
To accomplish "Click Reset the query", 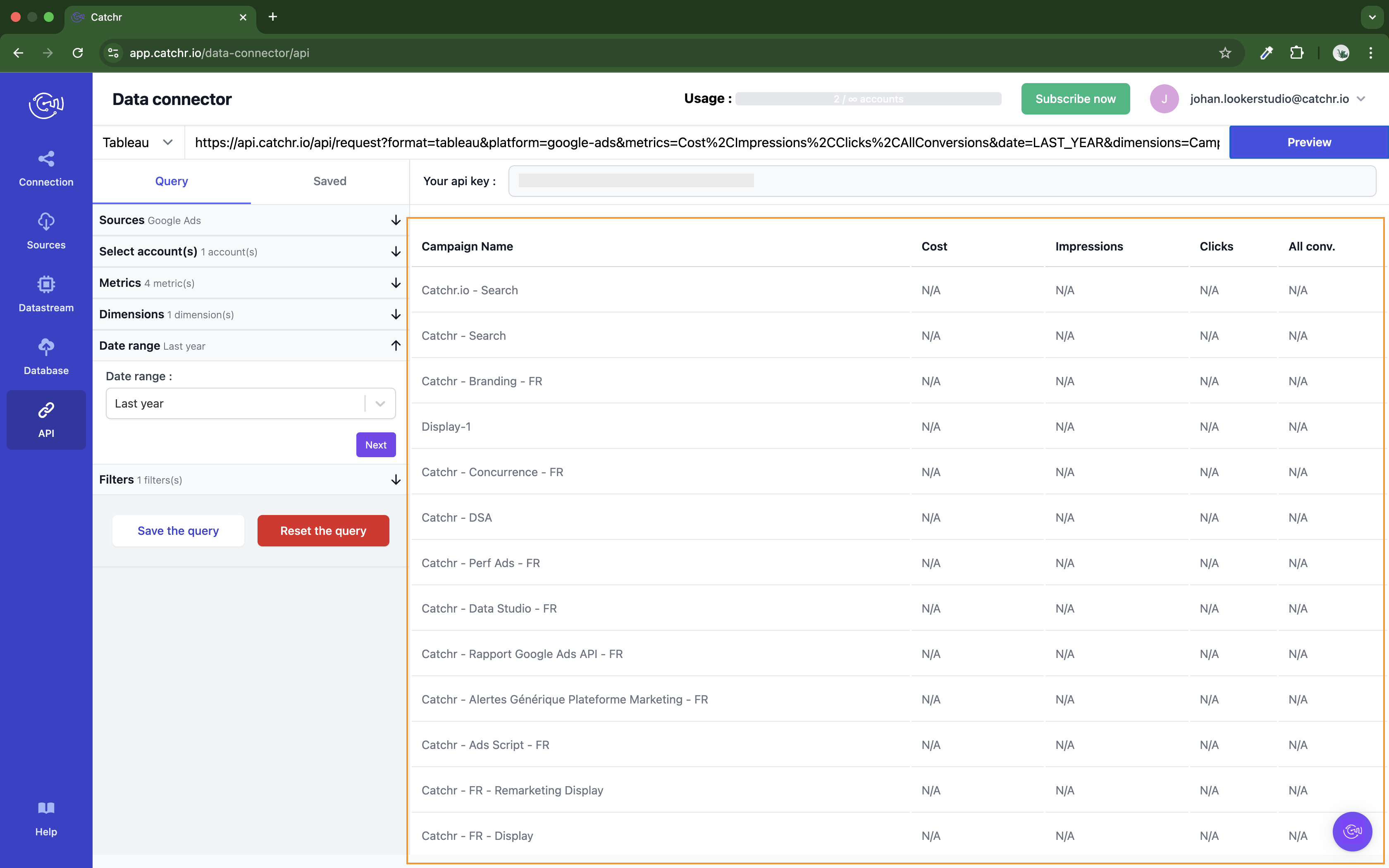I will (323, 530).
